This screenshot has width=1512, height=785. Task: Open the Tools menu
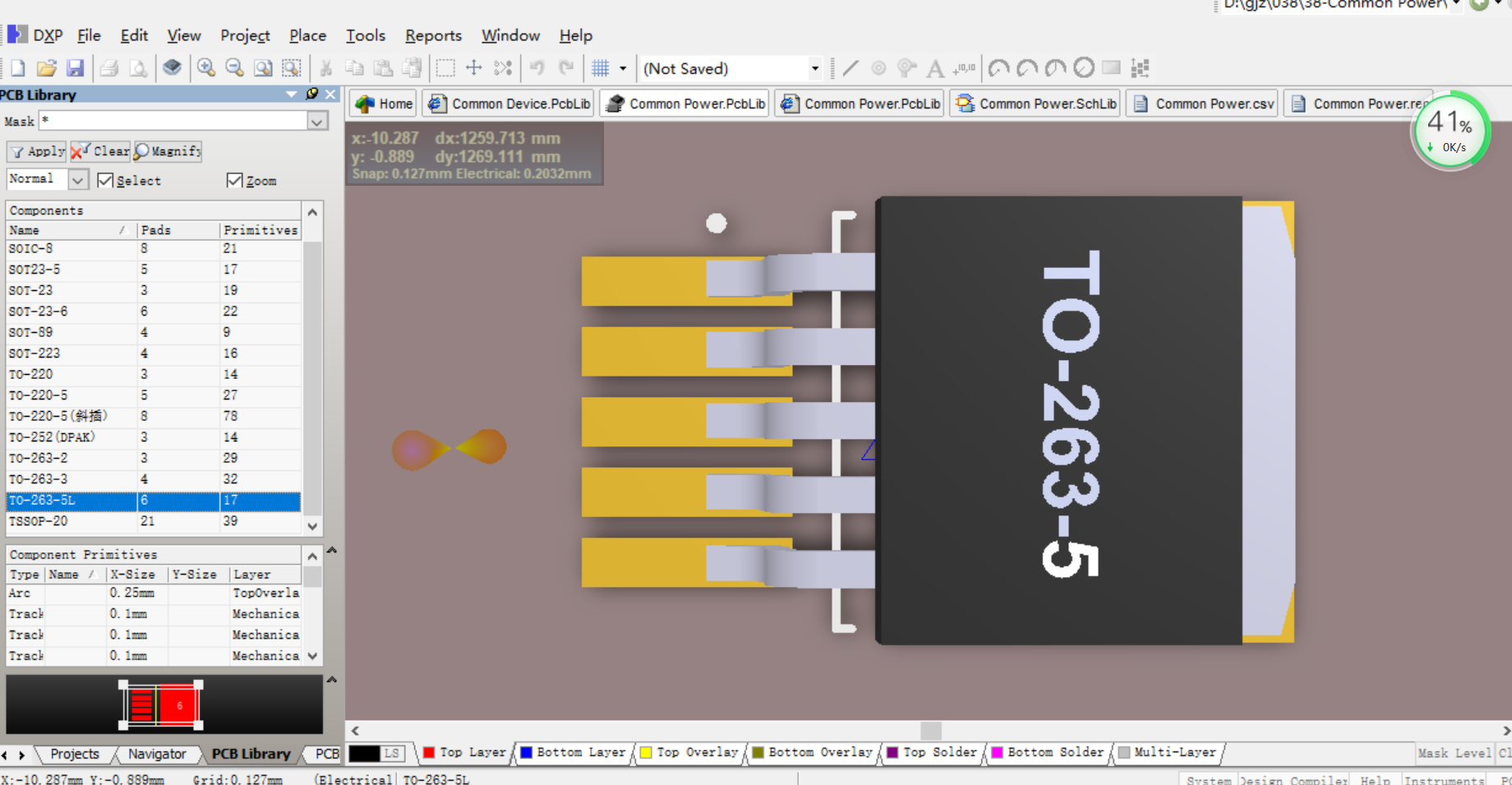coord(366,35)
